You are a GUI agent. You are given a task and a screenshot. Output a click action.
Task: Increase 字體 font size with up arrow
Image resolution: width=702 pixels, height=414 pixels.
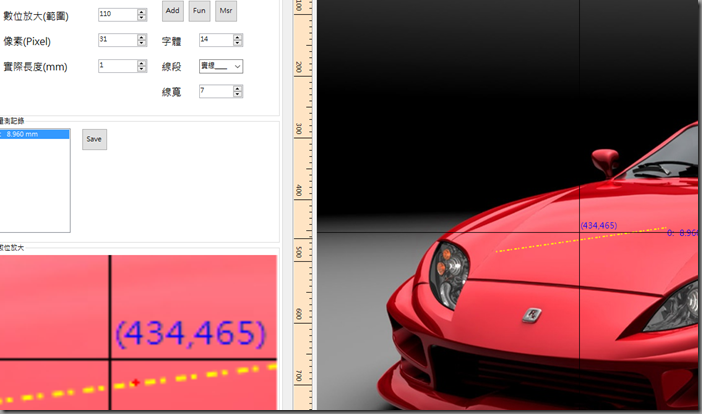pyautogui.click(x=238, y=37)
